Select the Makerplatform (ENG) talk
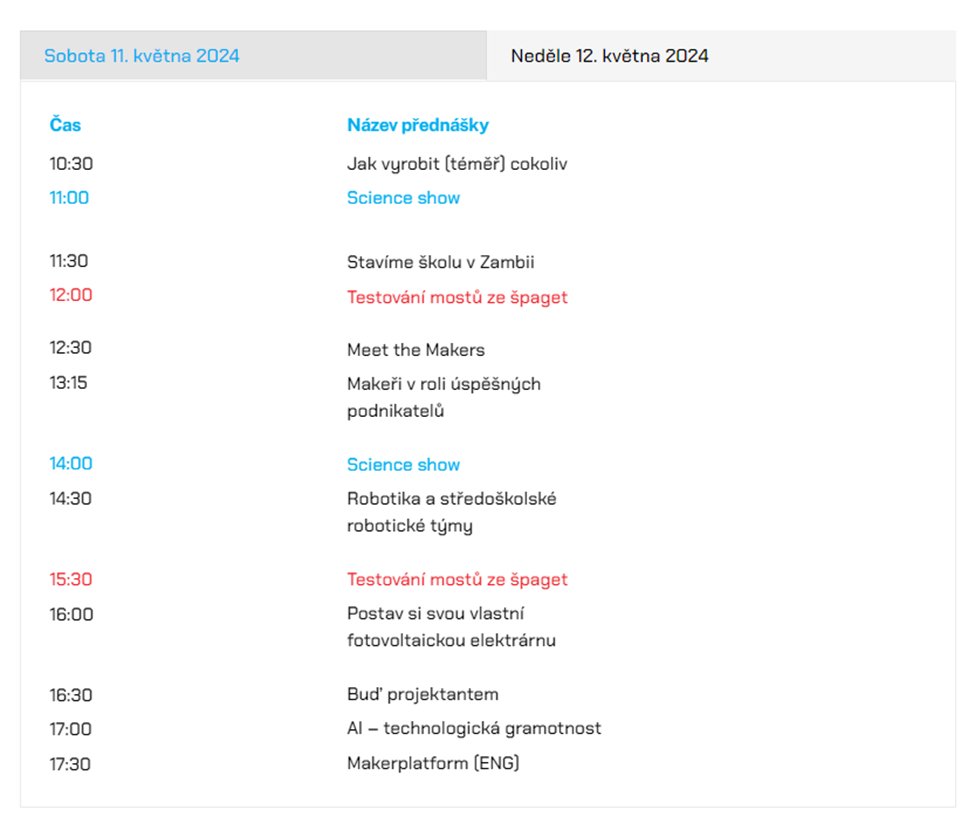 (x=433, y=763)
